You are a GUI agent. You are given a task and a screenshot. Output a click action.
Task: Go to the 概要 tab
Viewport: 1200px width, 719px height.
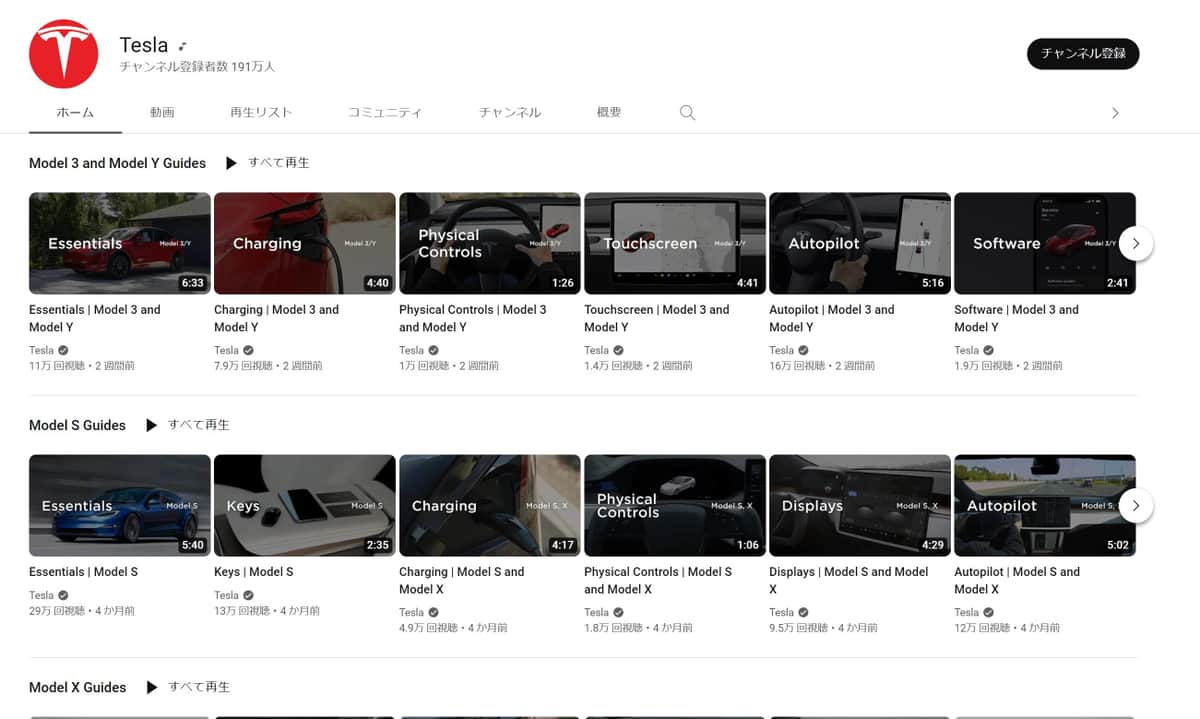click(x=609, y=113)
